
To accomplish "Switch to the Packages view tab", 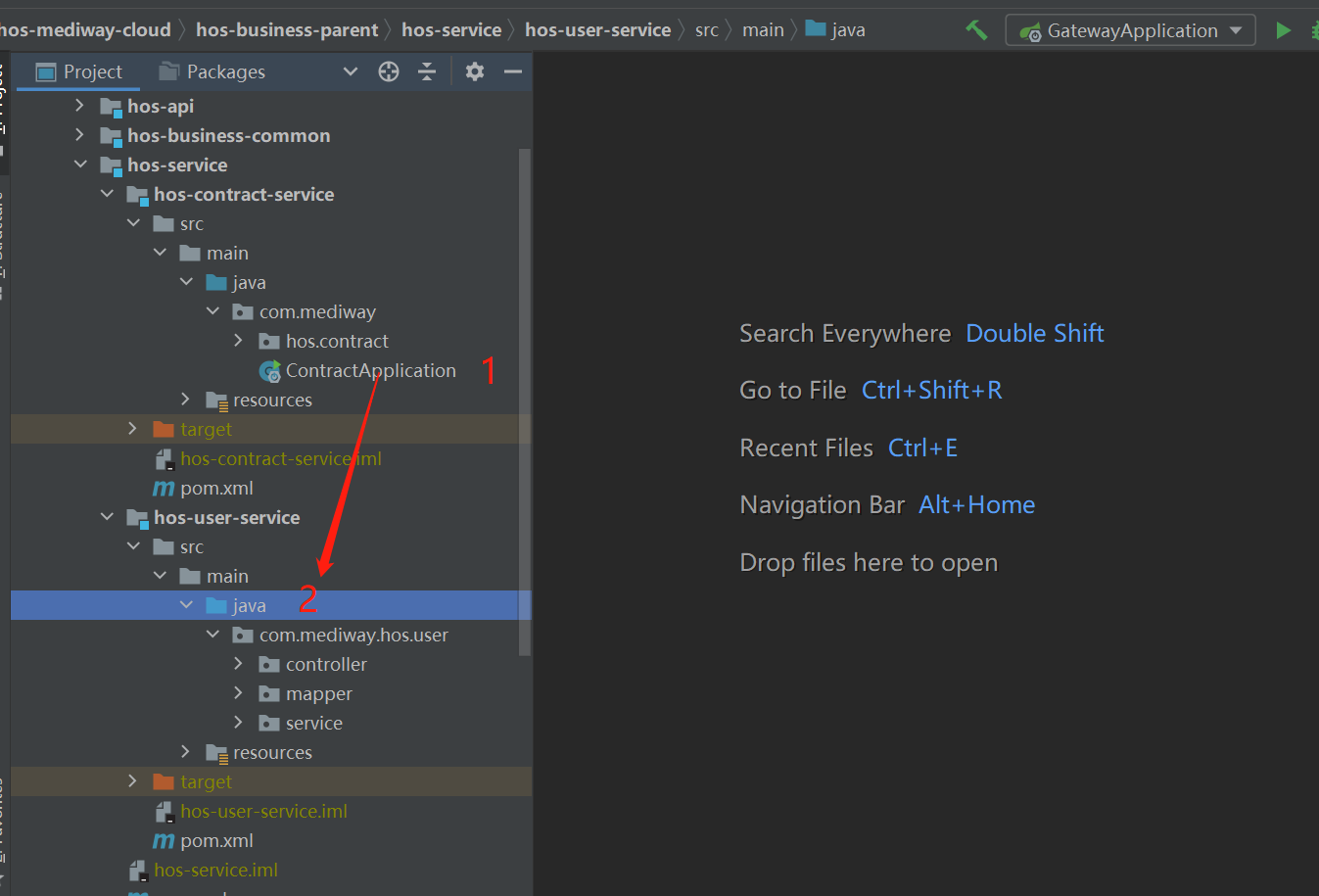I will [212, 71].
